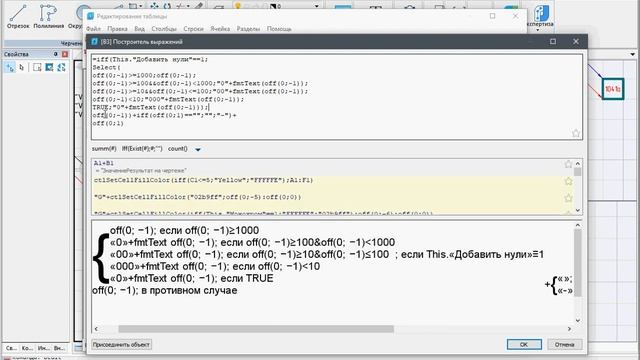Screen dimensions: 640x360
Task: Open the Файл menu in table editor
Action: pyautogui.click(x=93, y=29)
